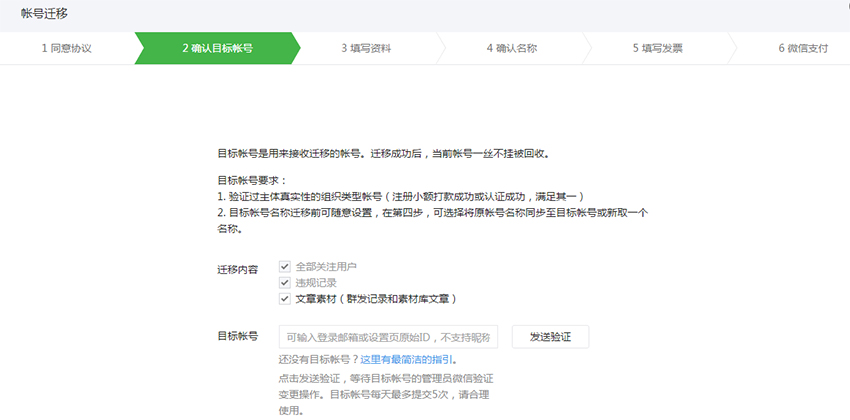The height and width of the screenshot is (420, 850).
Task: Toggle the 全部关注用户 checkbox
Action: coord(285,267)
